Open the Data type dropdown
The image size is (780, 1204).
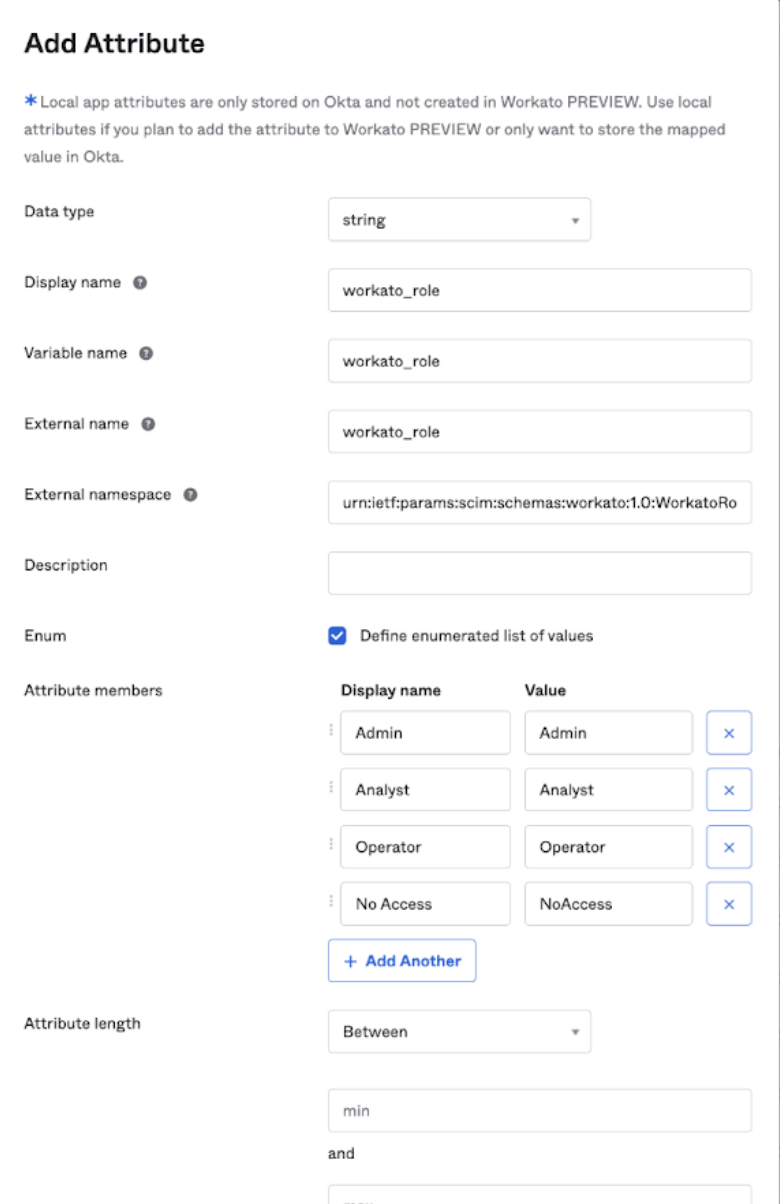459,220
